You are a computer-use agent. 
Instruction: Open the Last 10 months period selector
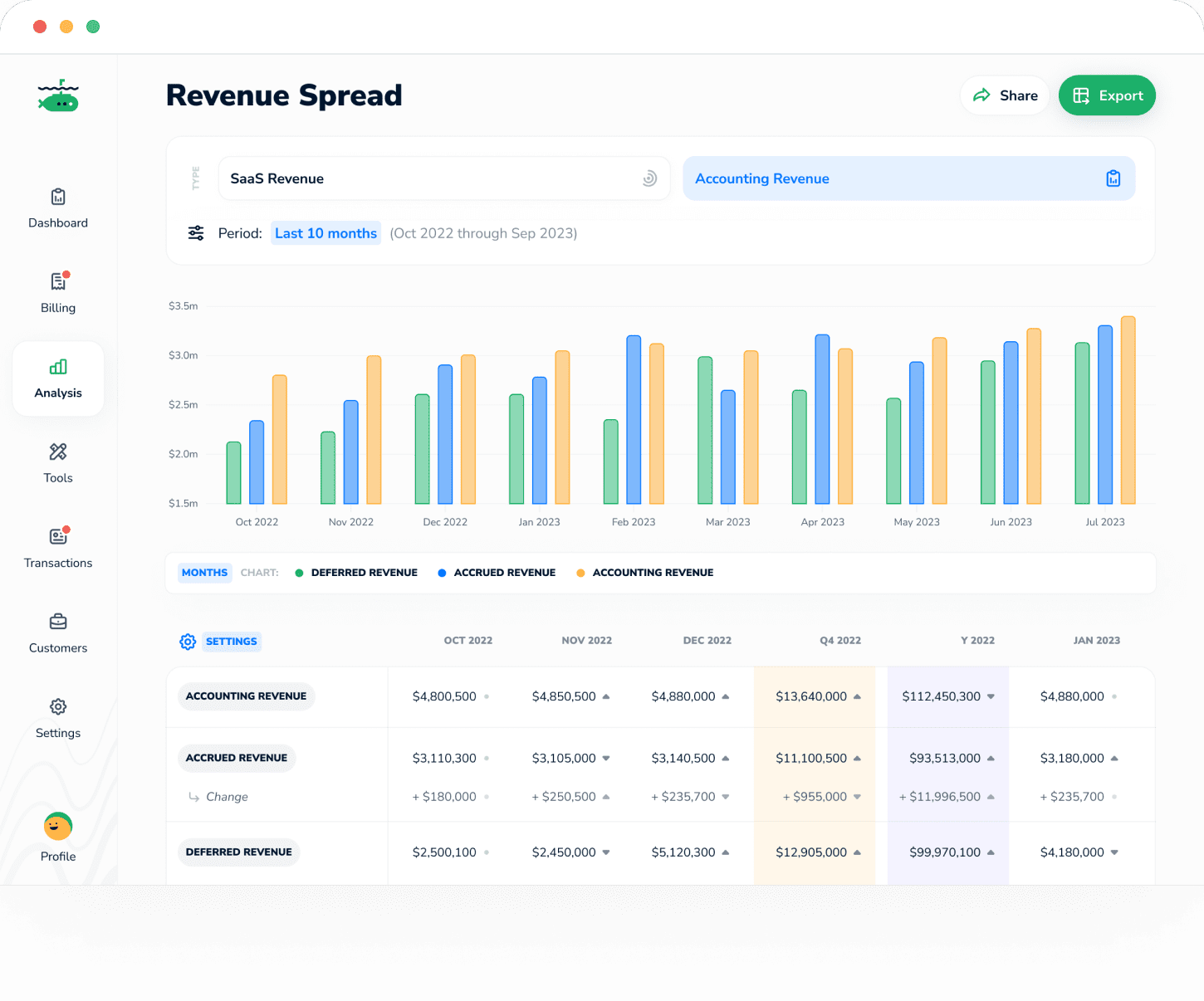point(325,233)
